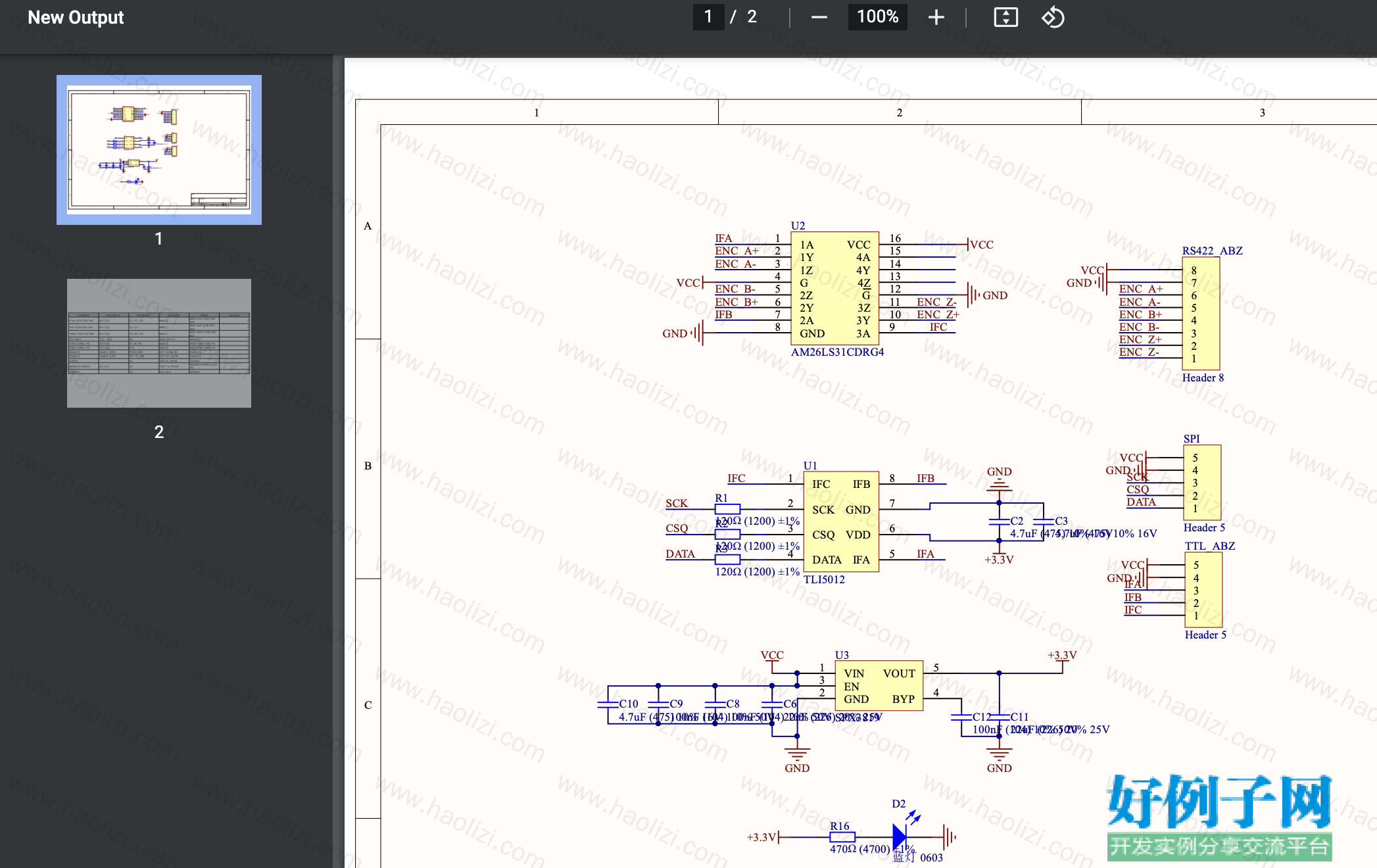Click the C11 capacitor label

pos(1019,717)
